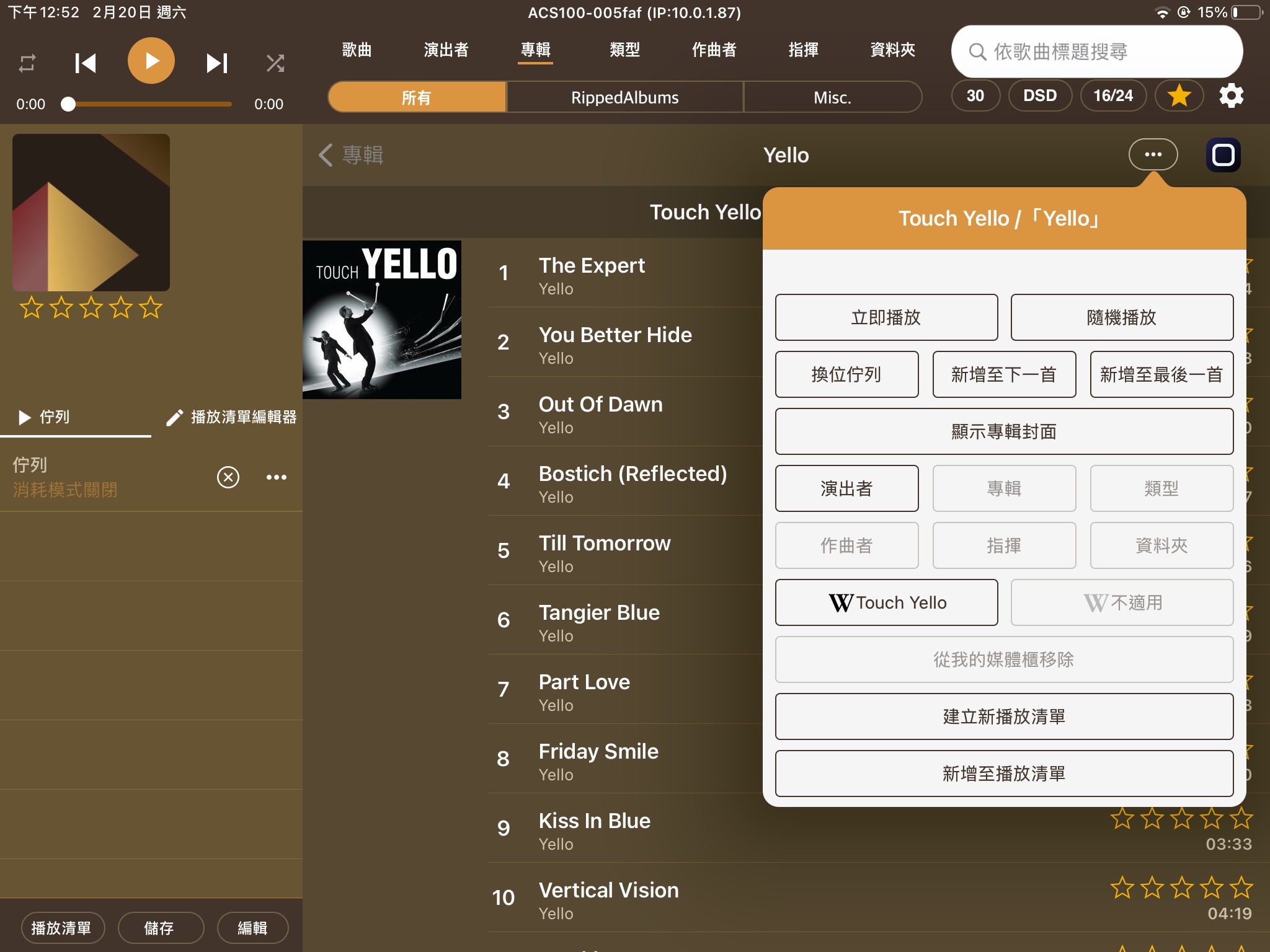Toggle the favorites star filter
The image size is (1270, 952).
(x=1179, y=95)
